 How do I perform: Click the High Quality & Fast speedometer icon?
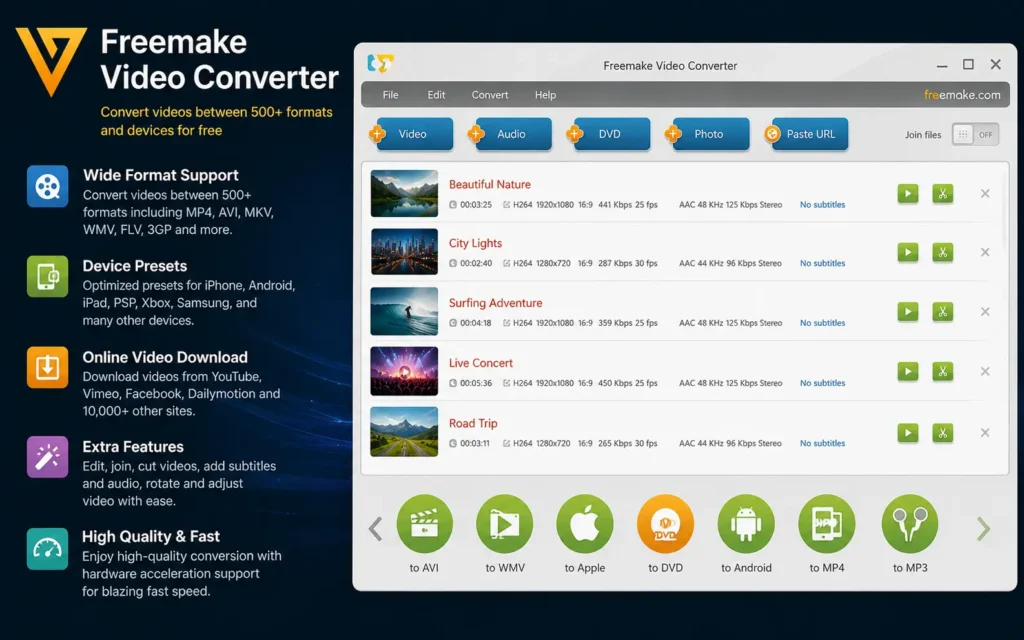48,549
